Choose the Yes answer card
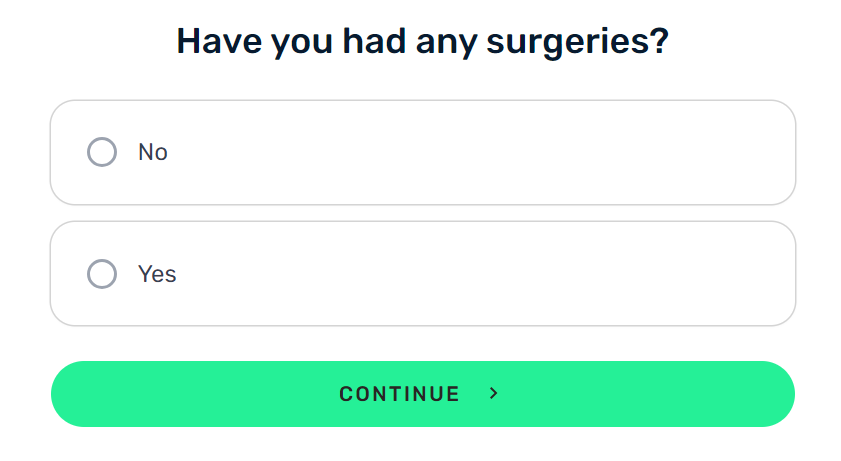841x461 pixels. coord(423,273)
